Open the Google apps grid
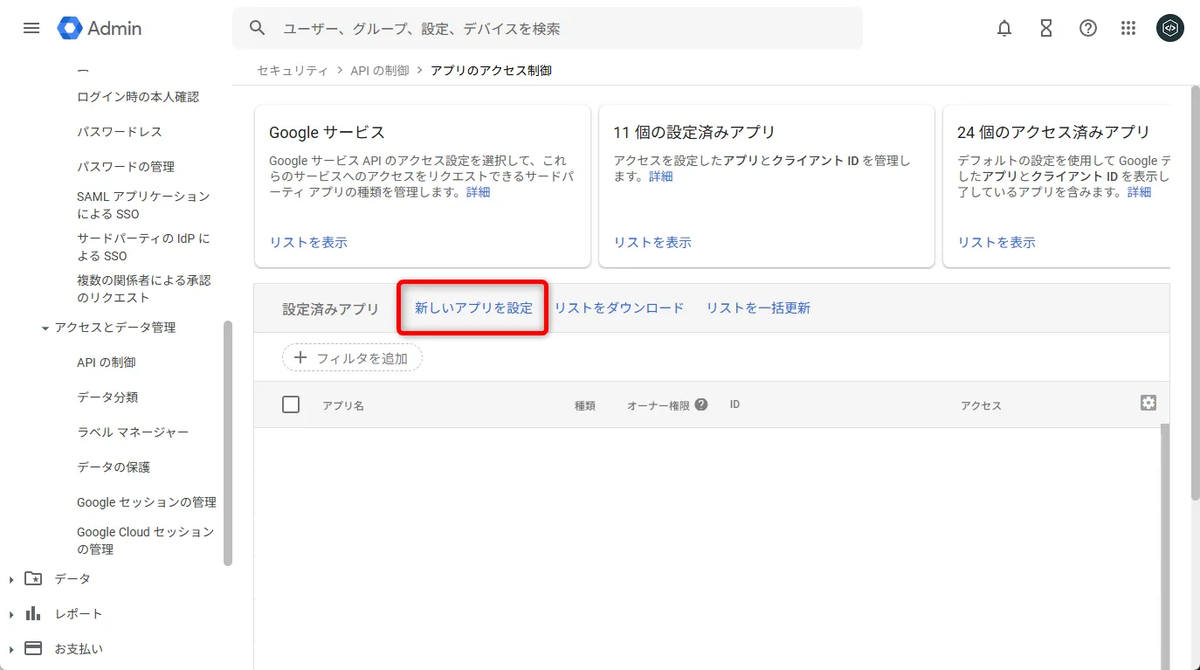This screenshot has width=1200, height=670. [1128, 28]
